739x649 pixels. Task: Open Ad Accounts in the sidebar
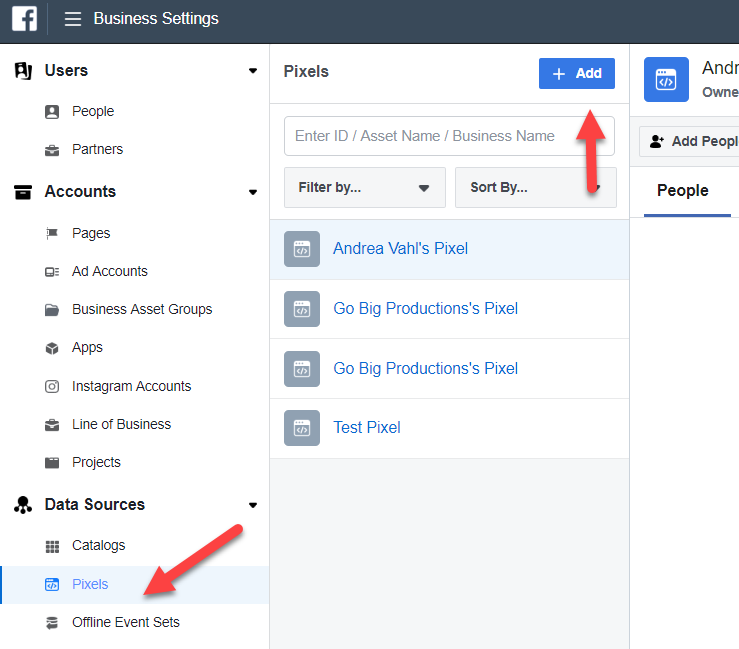click(109, 271)
